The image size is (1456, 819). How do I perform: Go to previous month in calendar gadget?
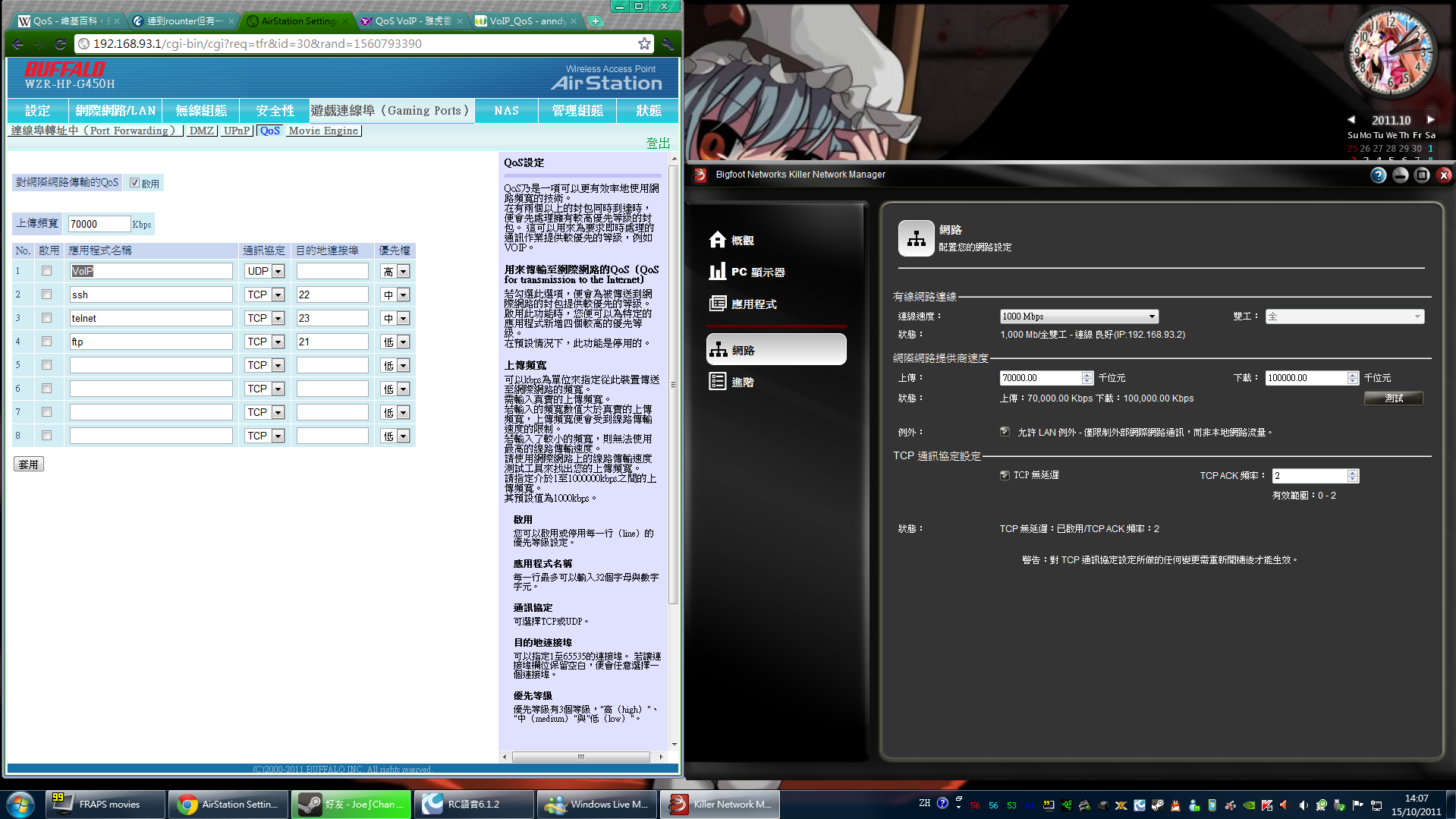point(1351,120)
